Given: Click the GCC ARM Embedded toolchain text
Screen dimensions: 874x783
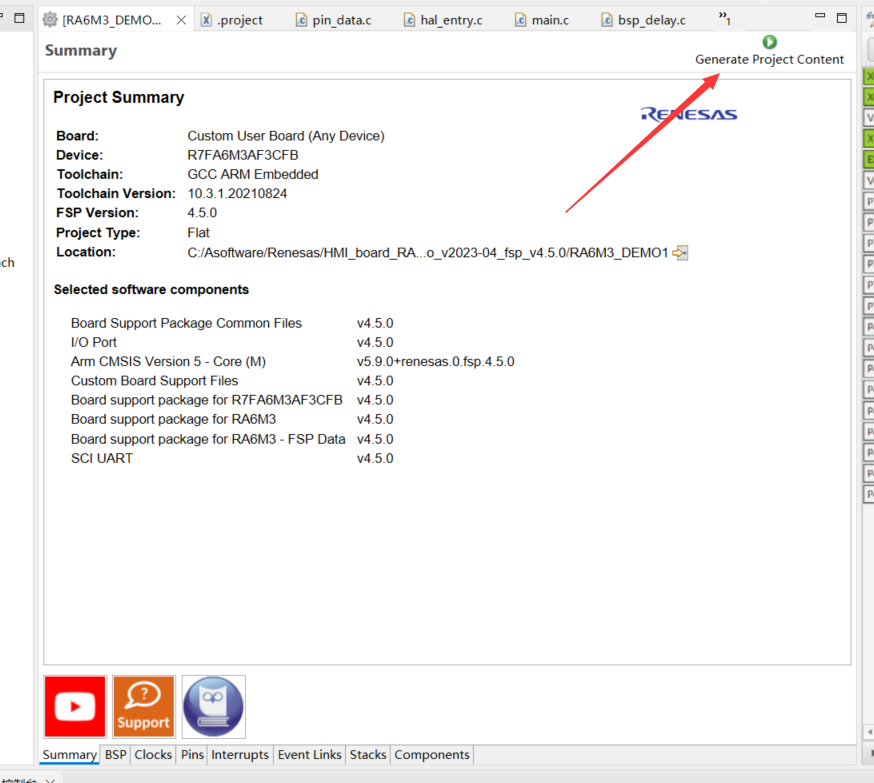Looking at the screenshot, I should click(x=253, y=174).
